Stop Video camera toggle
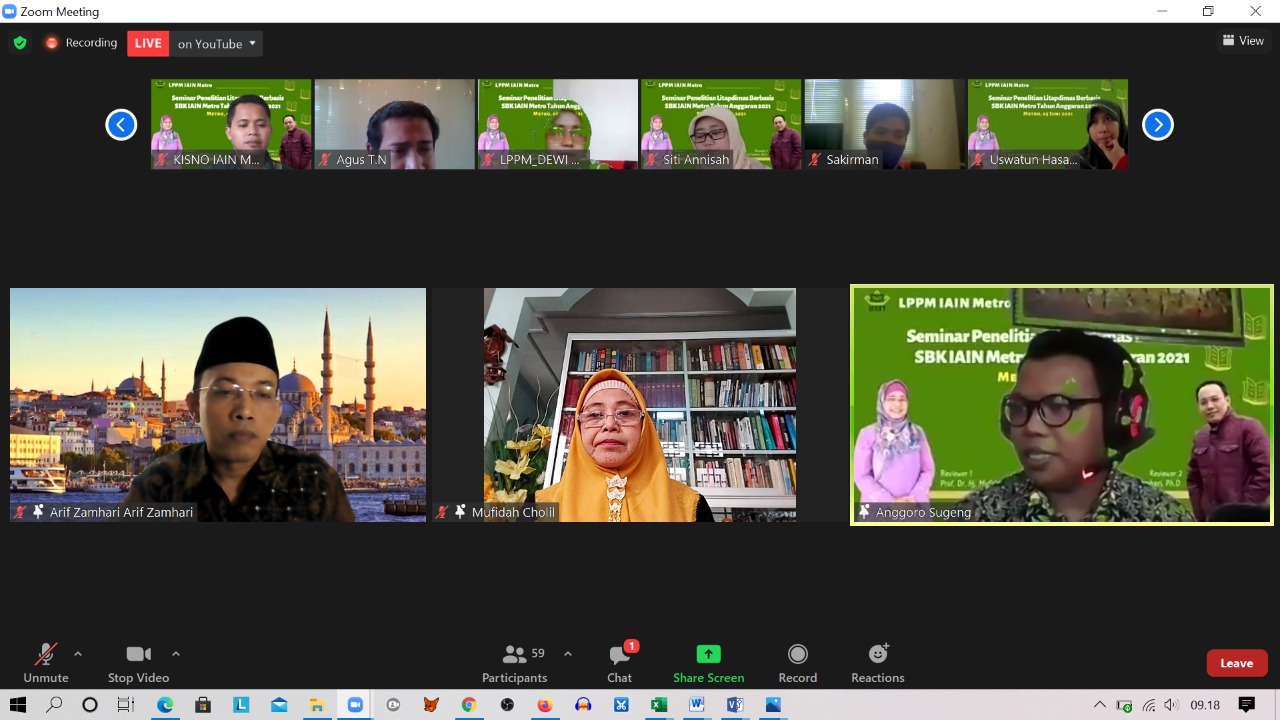This screenshot has width=1280, height=720. click(x=138, y=663)
